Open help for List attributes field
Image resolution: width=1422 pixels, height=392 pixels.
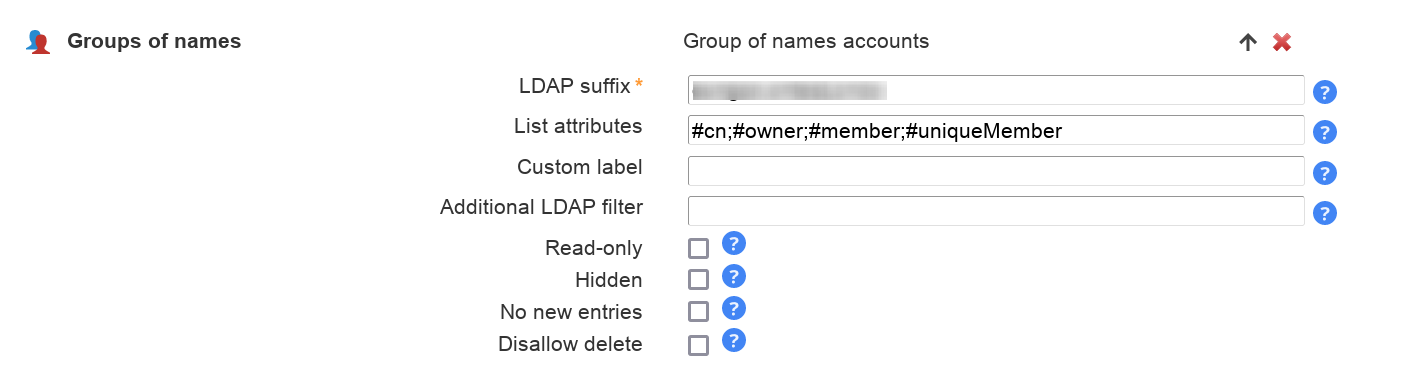pos(1325,133)
